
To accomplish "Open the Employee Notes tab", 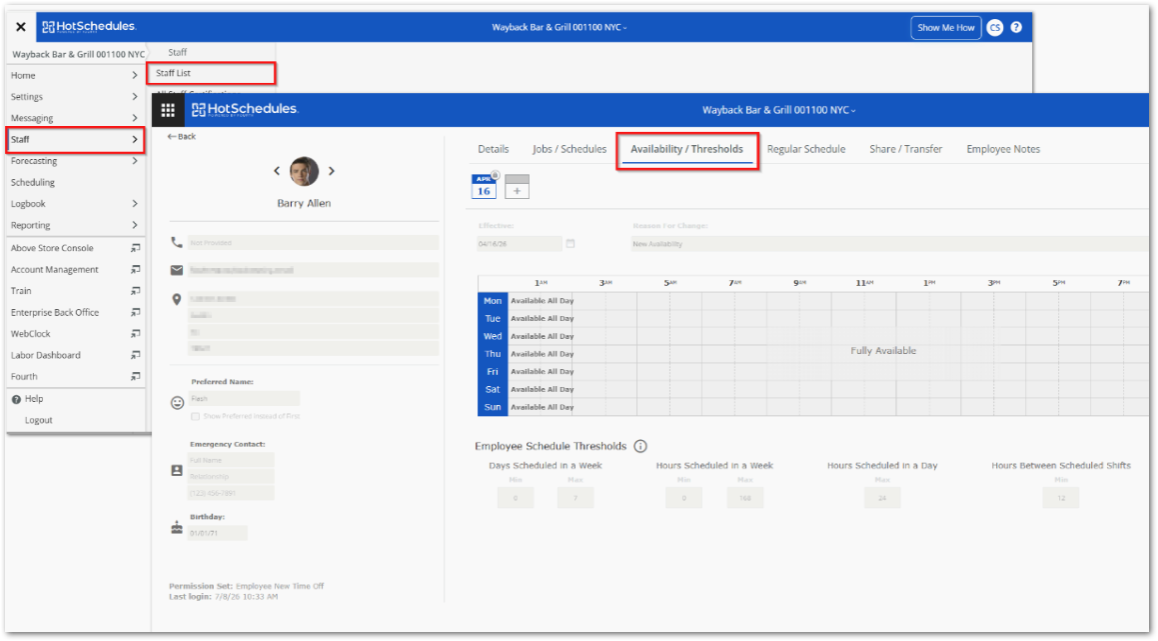I will click(x=1003, y=149).
